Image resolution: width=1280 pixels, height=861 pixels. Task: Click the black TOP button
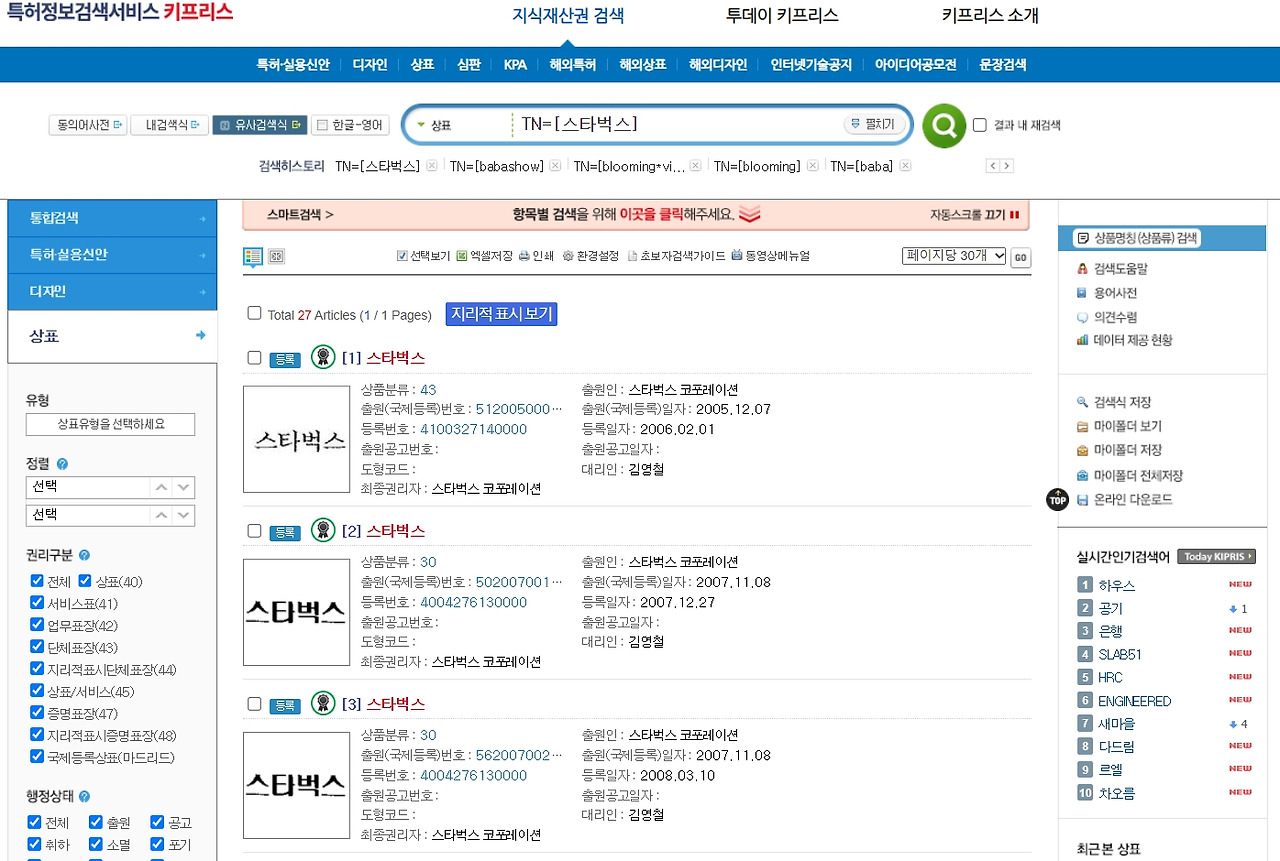point(1057,499)
